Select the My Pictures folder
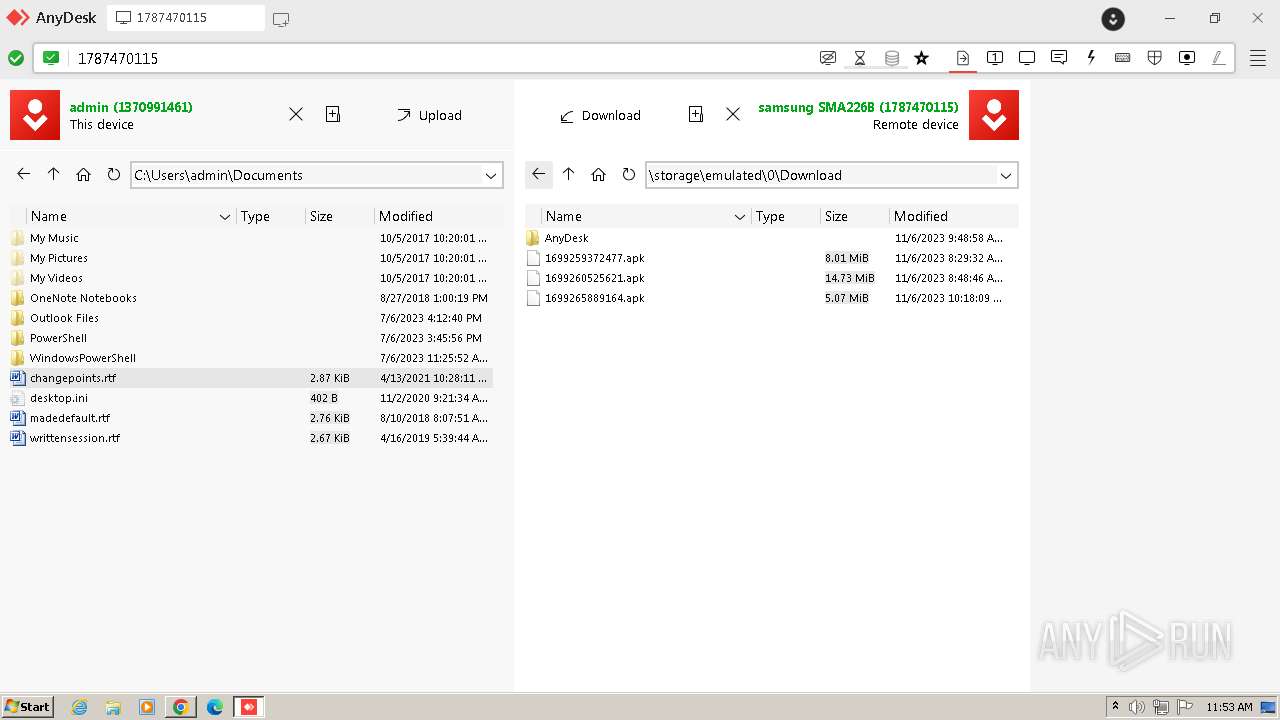 251,258
